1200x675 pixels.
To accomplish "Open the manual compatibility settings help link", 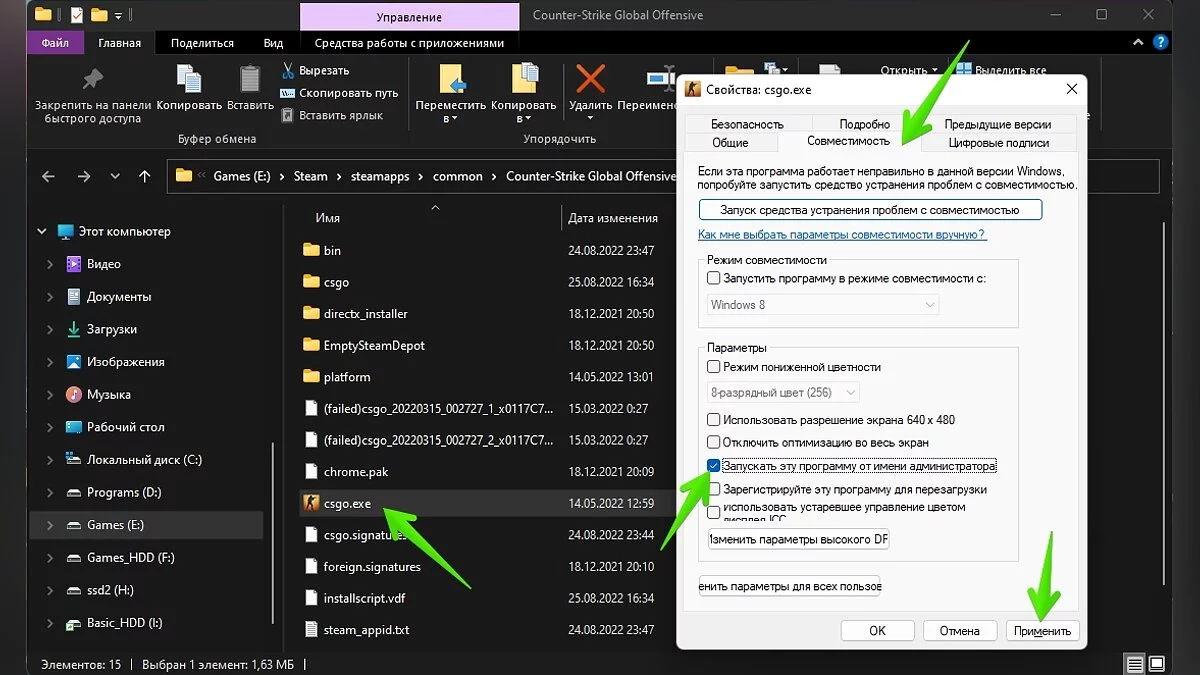I will click(x=842, y=234).
